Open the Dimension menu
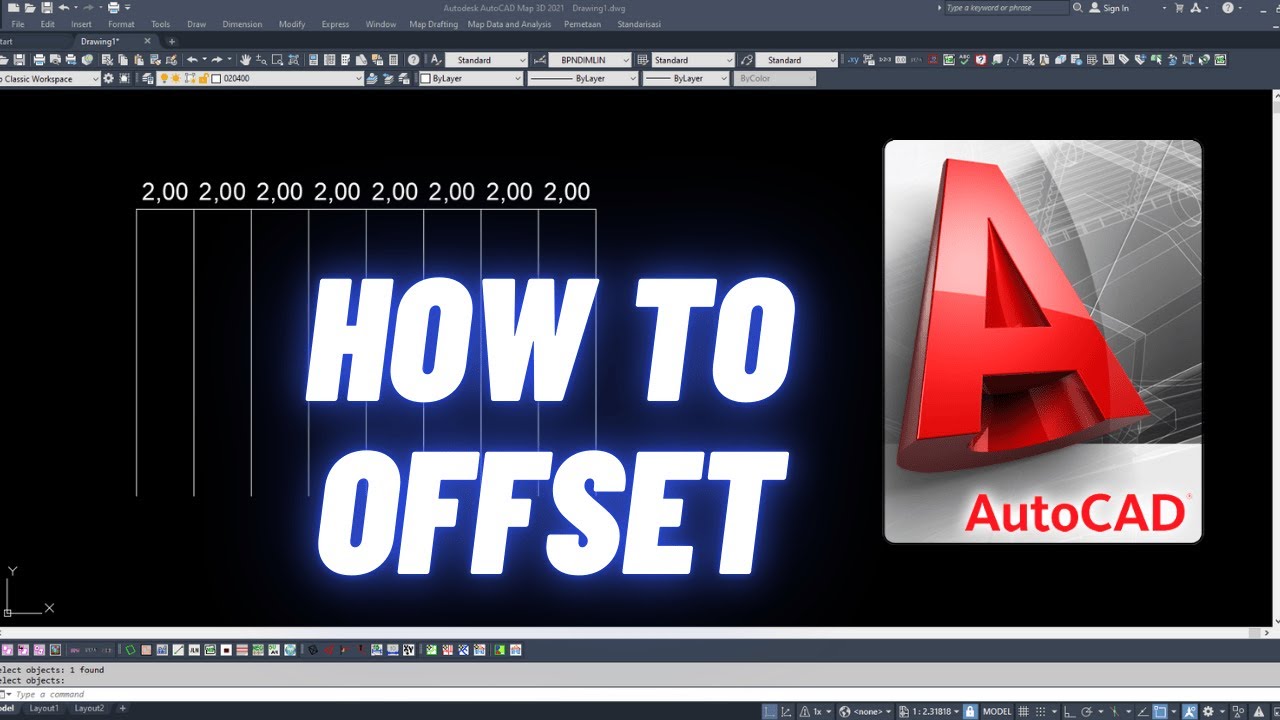The height and width of the screenshot is (720, 1280). click(x=242, y=24)
